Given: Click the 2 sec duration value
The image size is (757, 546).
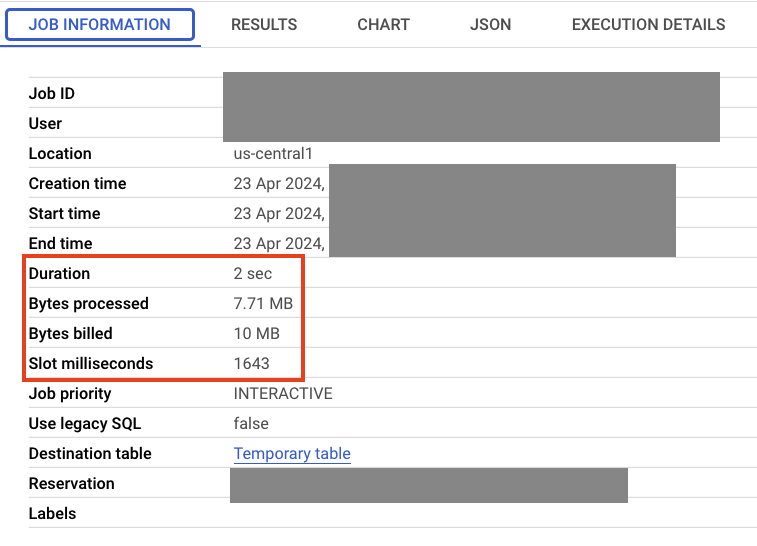Looking at the screenshot, I should [x=252, y=274].
